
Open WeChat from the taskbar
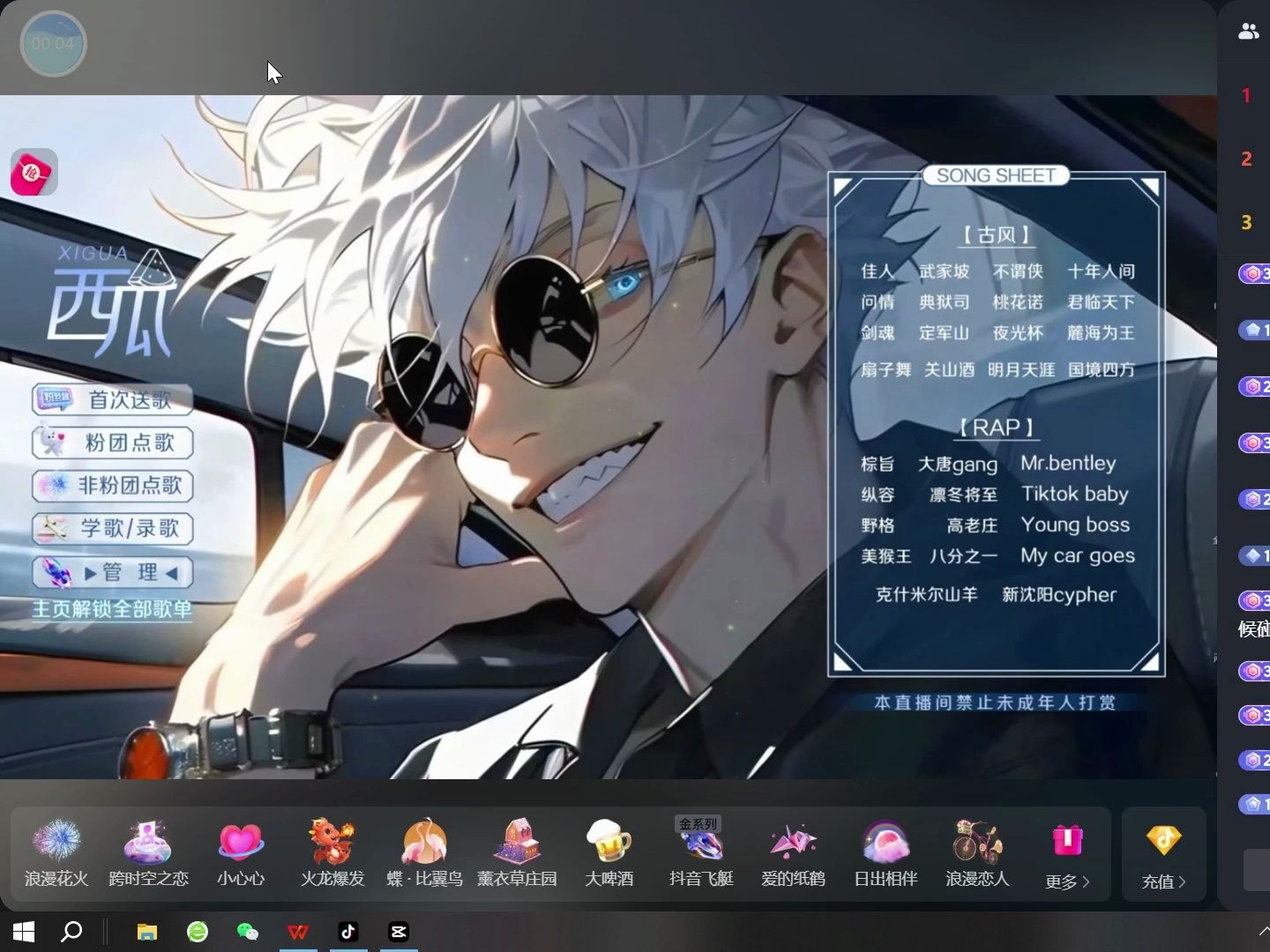(x=248, y=932)
